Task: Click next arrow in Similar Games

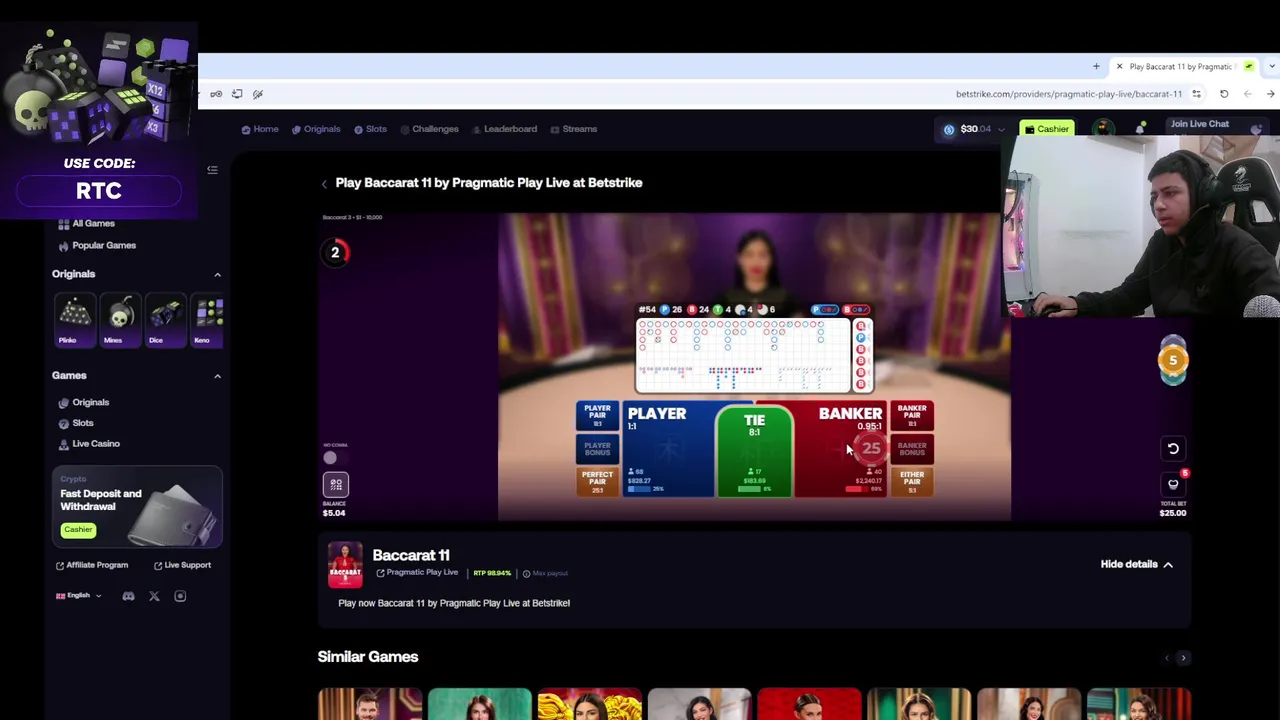Action: 1183,658
